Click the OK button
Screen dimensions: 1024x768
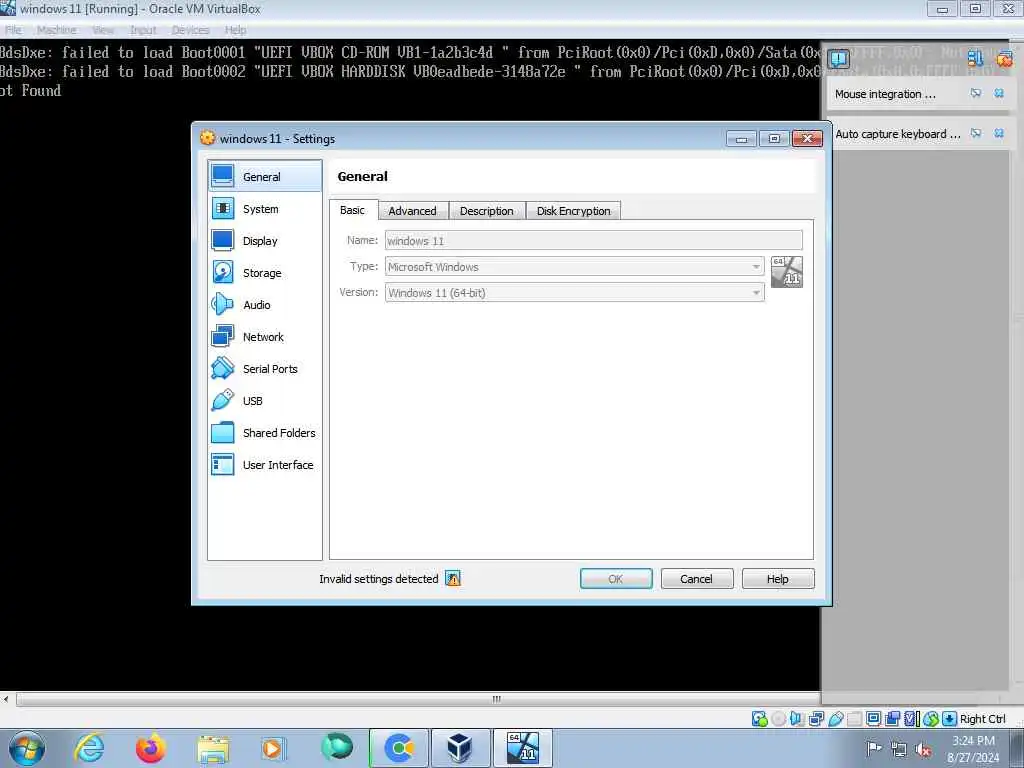click(x=616, y=579)
